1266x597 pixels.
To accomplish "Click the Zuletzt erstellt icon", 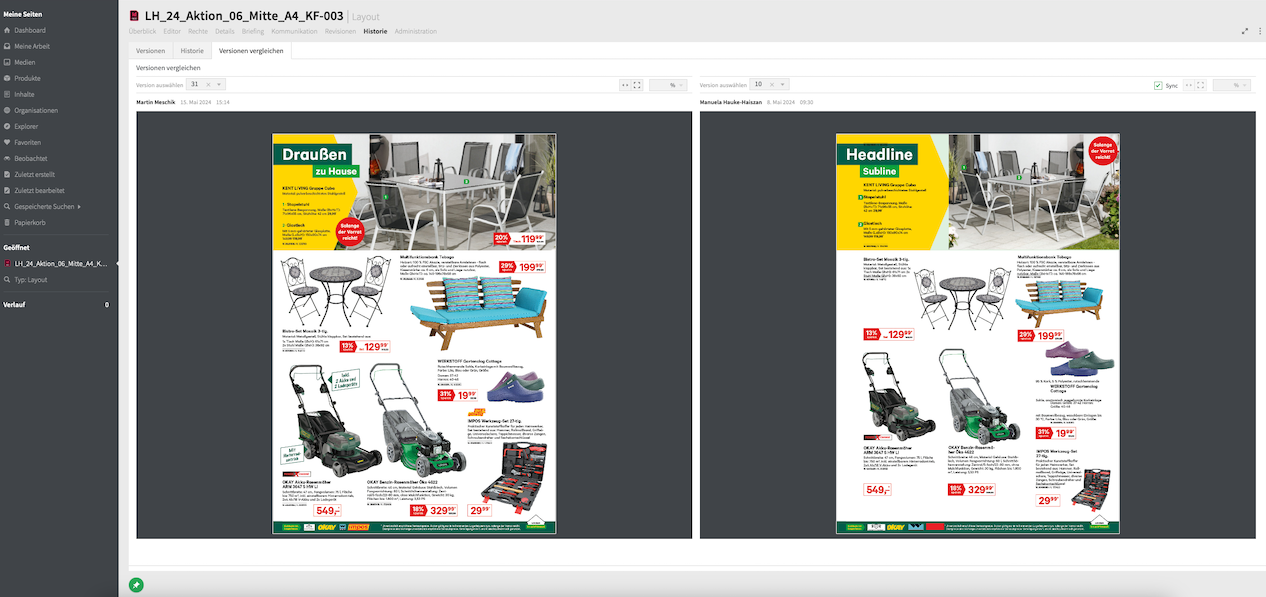I will pyautogui.click(x=7, y=174).
